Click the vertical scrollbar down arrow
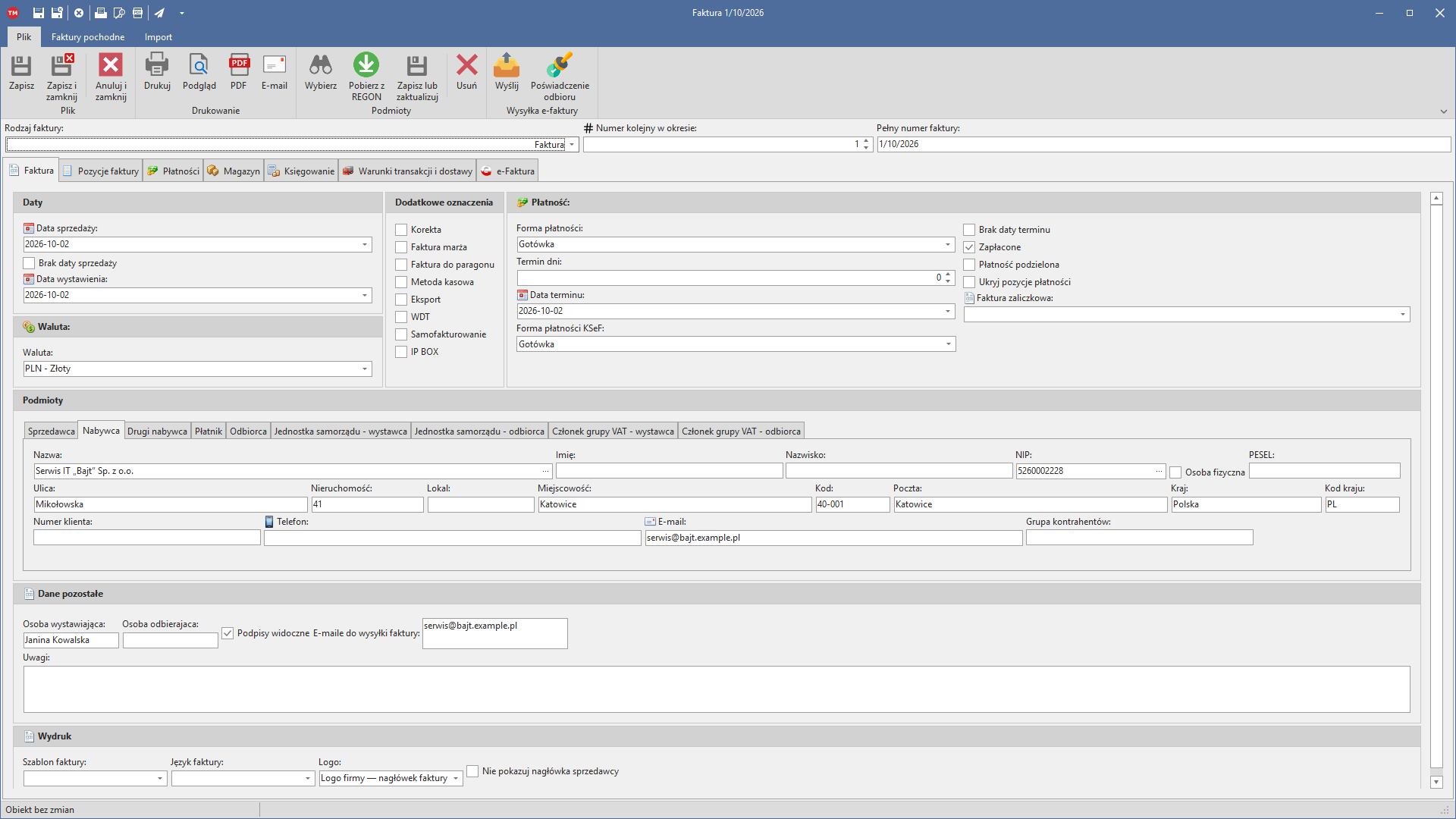 [1436, 782]
